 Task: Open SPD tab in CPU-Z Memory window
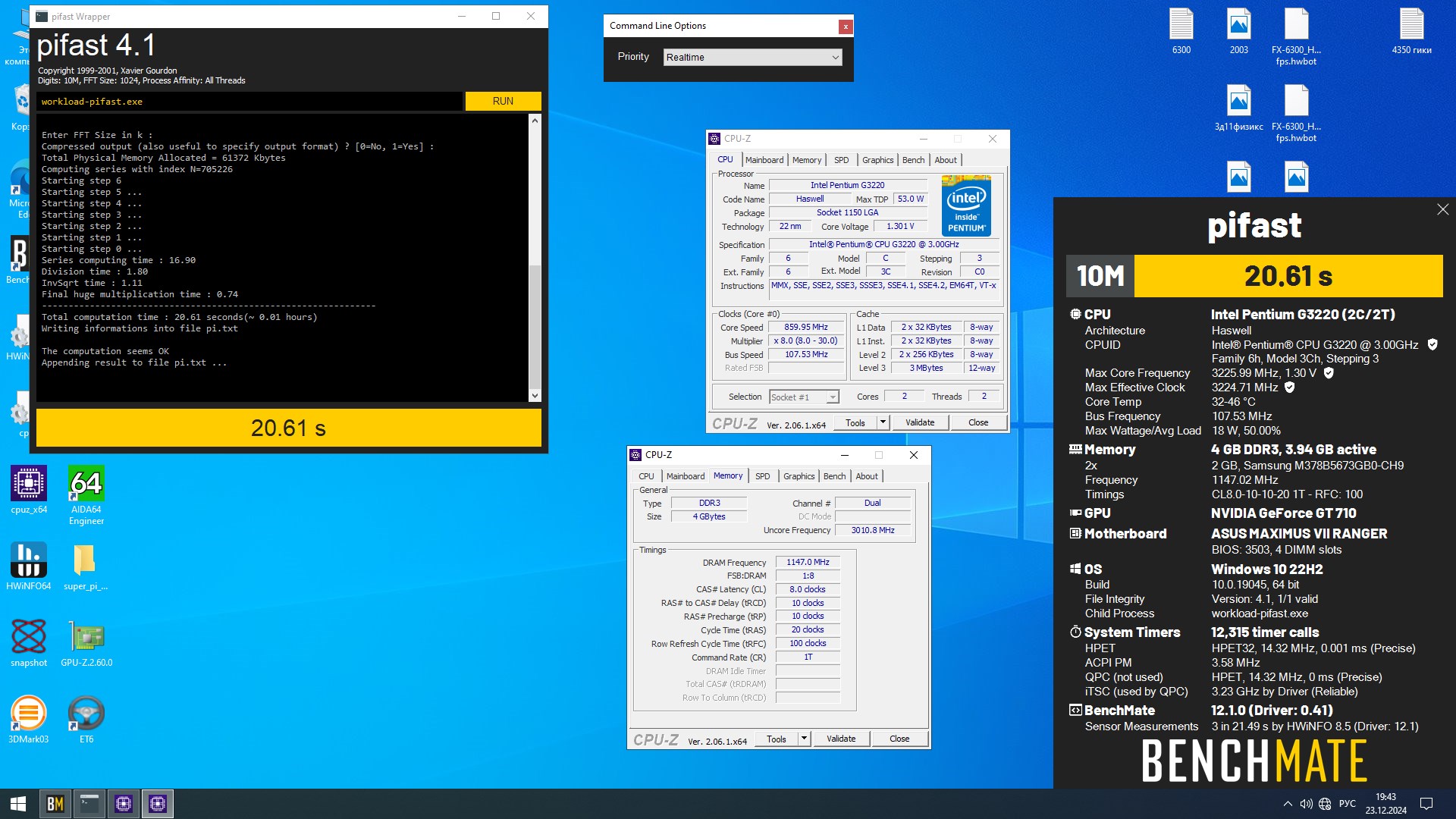point(763,476)
